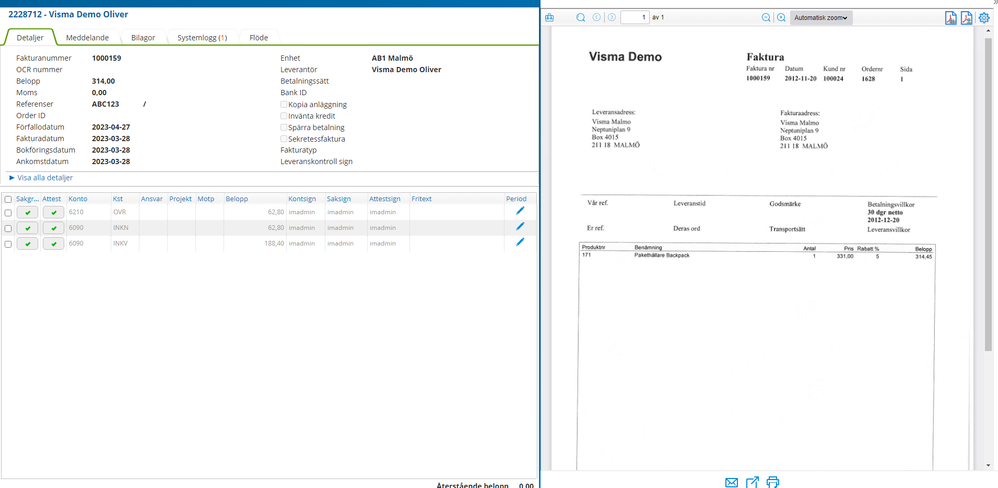Click the second PDF export icon
Image resolution: width=998 pixels, height=488 pixels.
(966, 18)
